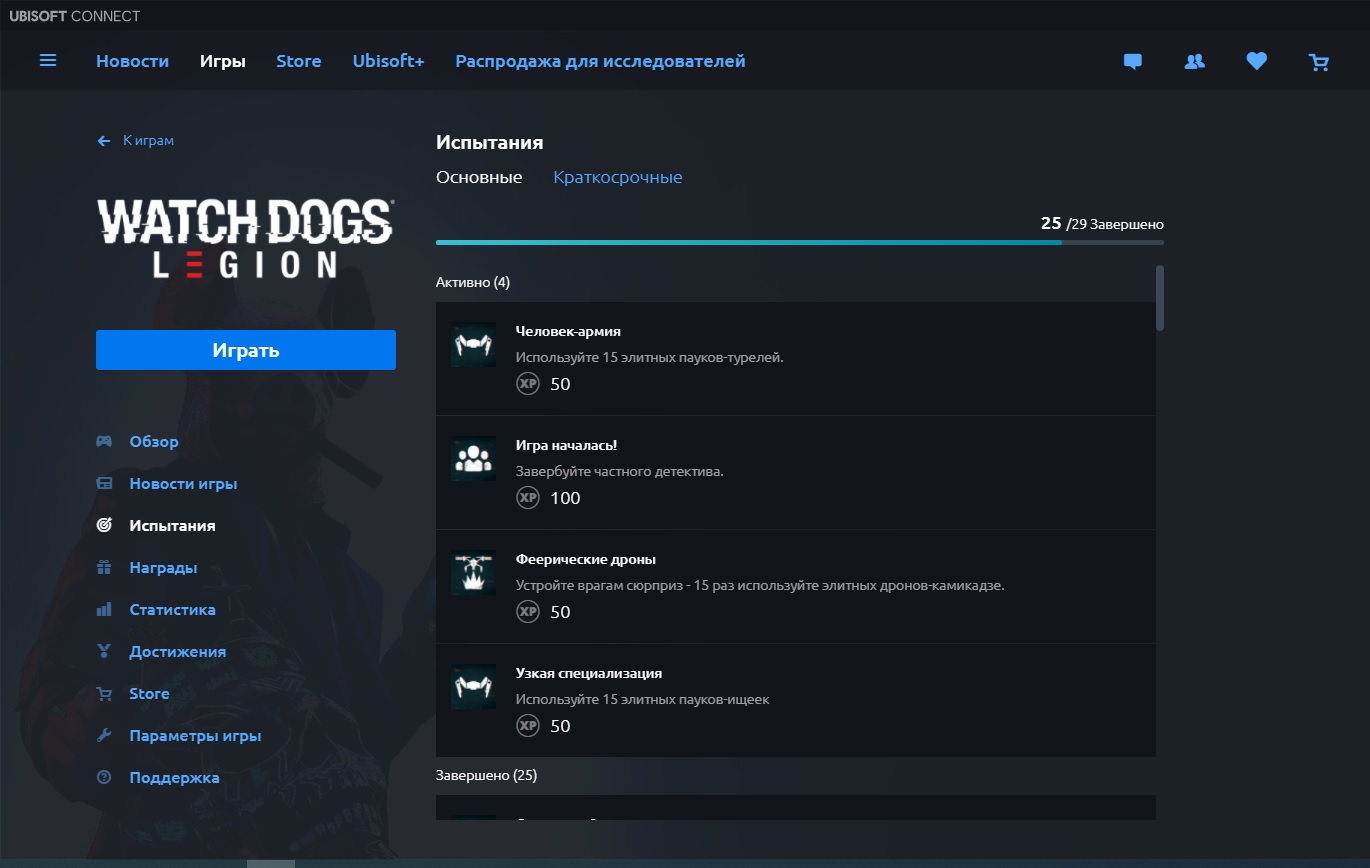1370x868 pixels.
Task: Switch to the Краткосрочные challenges tab
Action: 618,178
